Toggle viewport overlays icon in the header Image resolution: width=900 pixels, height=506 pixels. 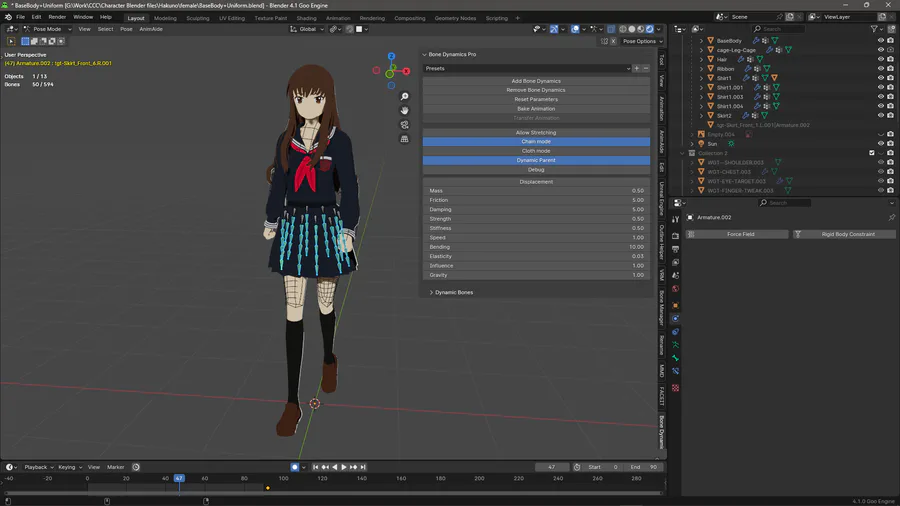tap(575, 29)
